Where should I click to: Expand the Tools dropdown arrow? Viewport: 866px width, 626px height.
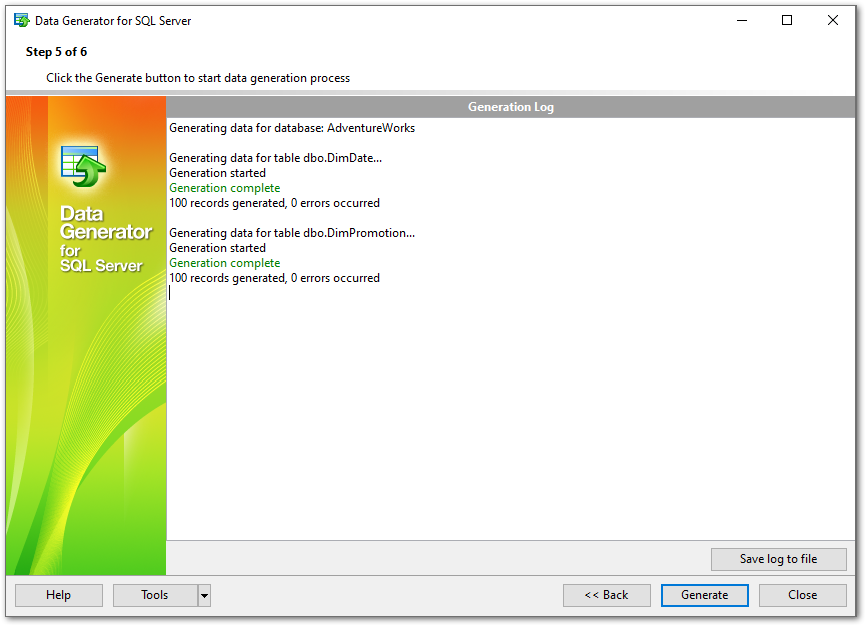(x=204, y=596)
